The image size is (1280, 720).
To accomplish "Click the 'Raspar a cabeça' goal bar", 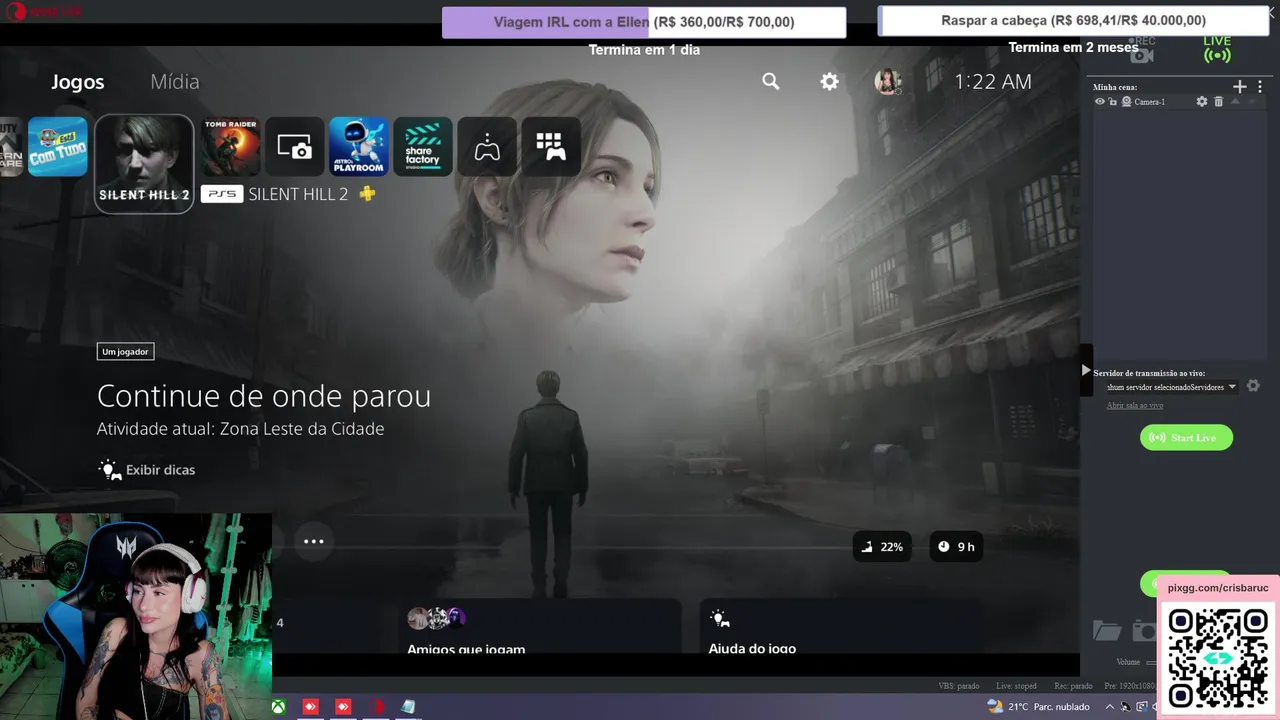I will point(1073,20).
